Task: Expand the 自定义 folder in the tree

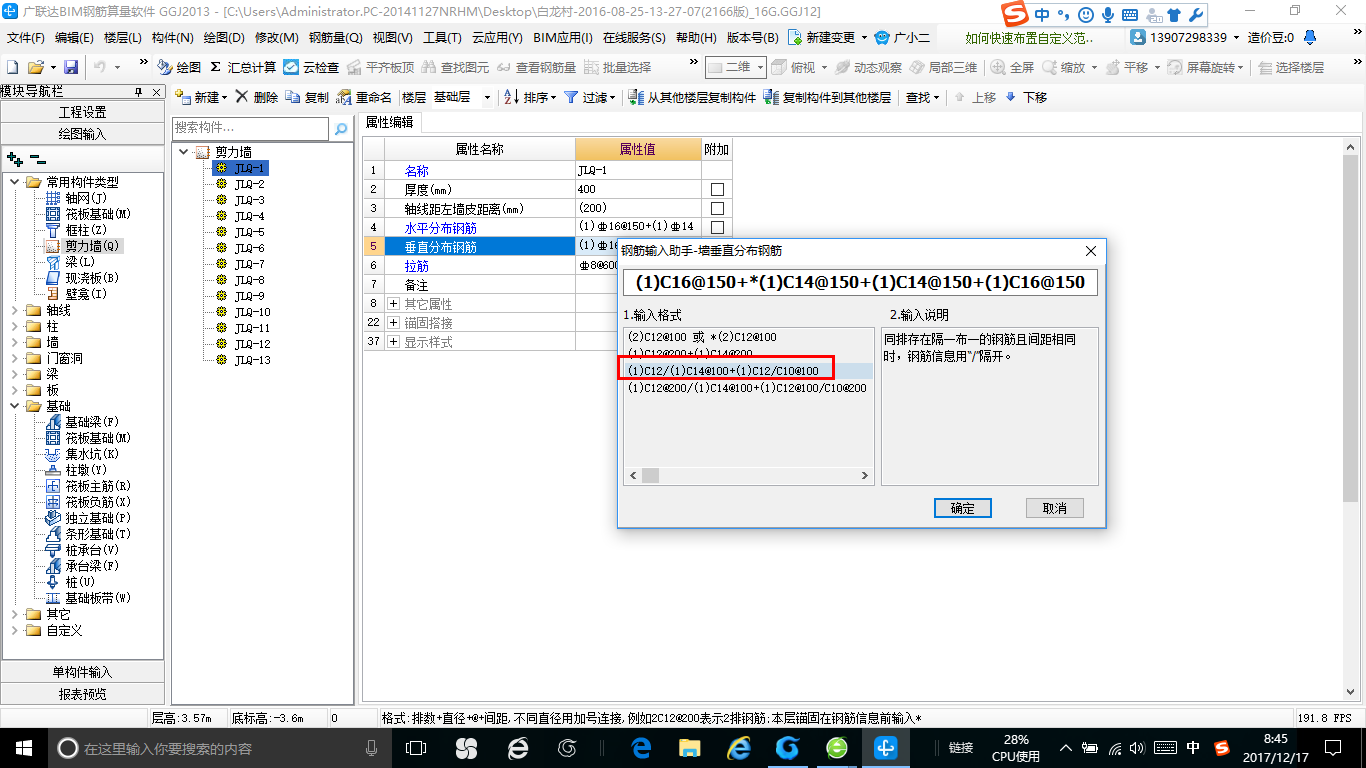Action: pyautogui.click(x=15, y=630)
